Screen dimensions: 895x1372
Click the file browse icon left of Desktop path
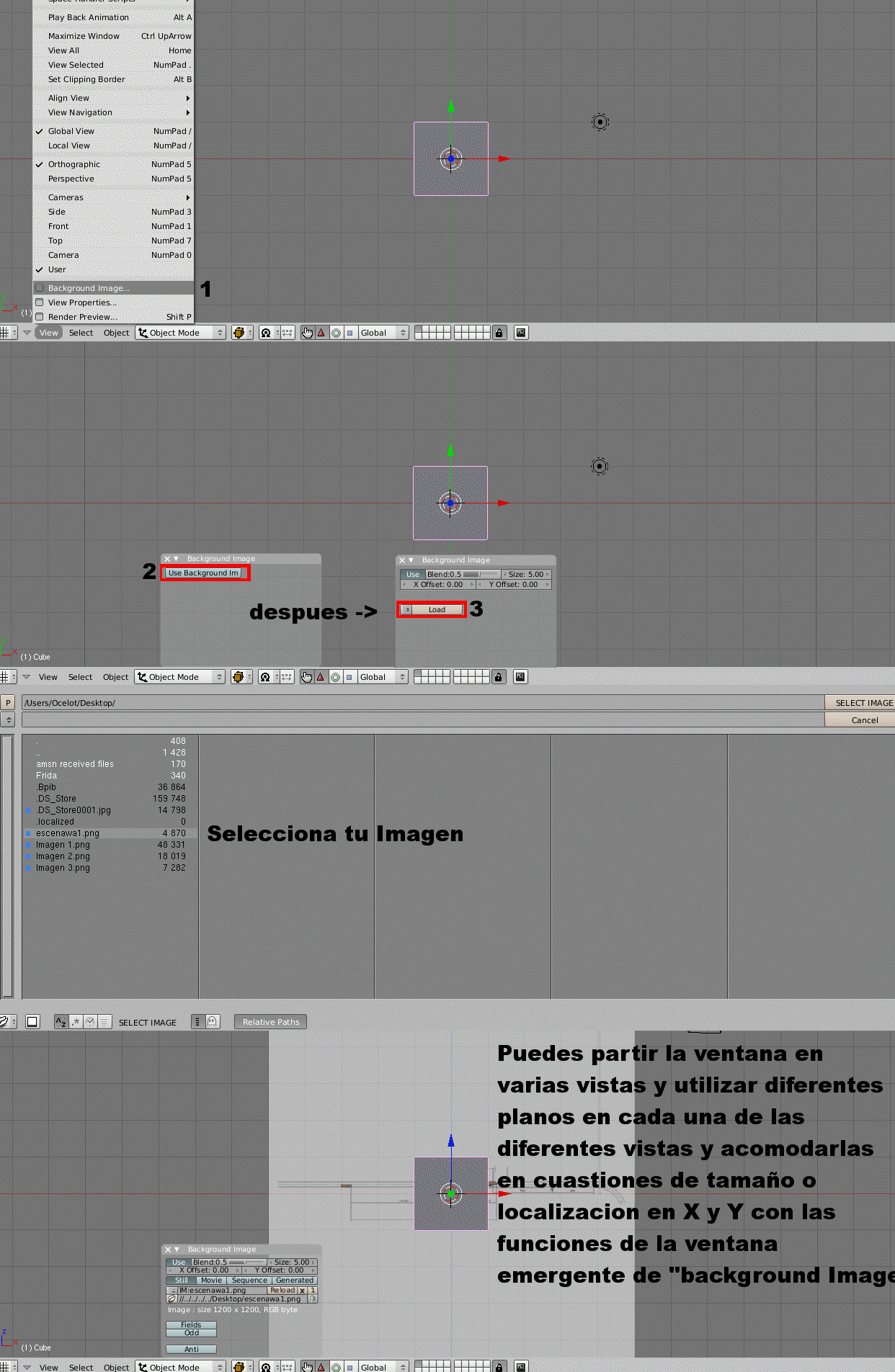tap(172, 1299)
